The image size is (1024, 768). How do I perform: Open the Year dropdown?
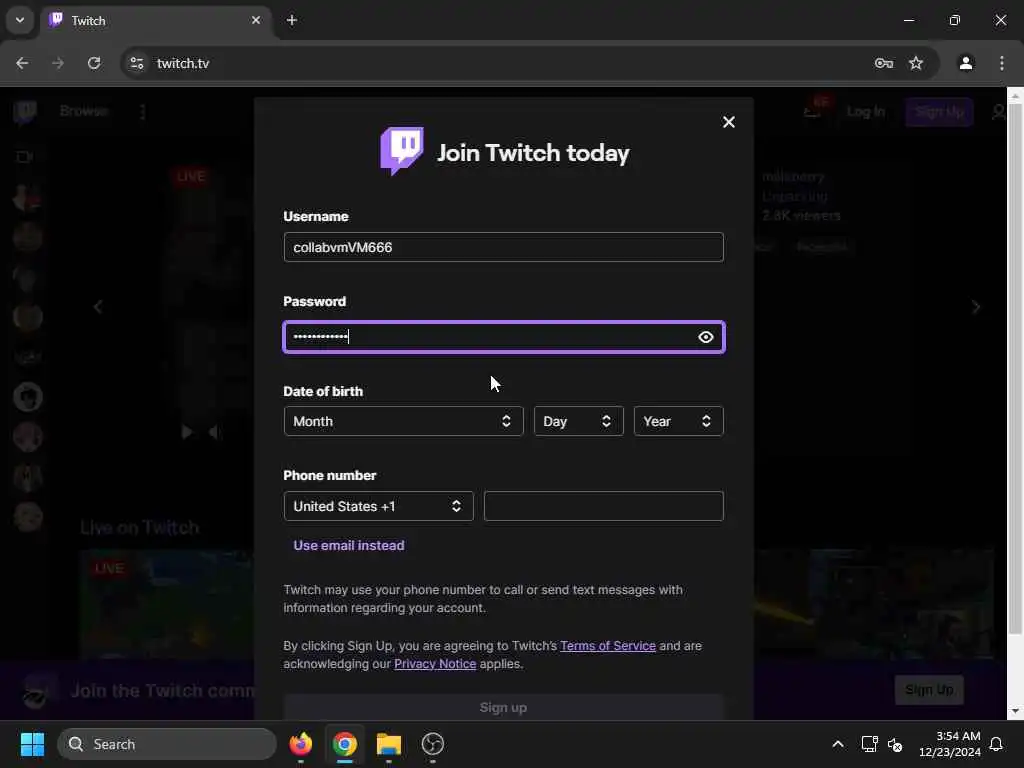tap(679, 421)
